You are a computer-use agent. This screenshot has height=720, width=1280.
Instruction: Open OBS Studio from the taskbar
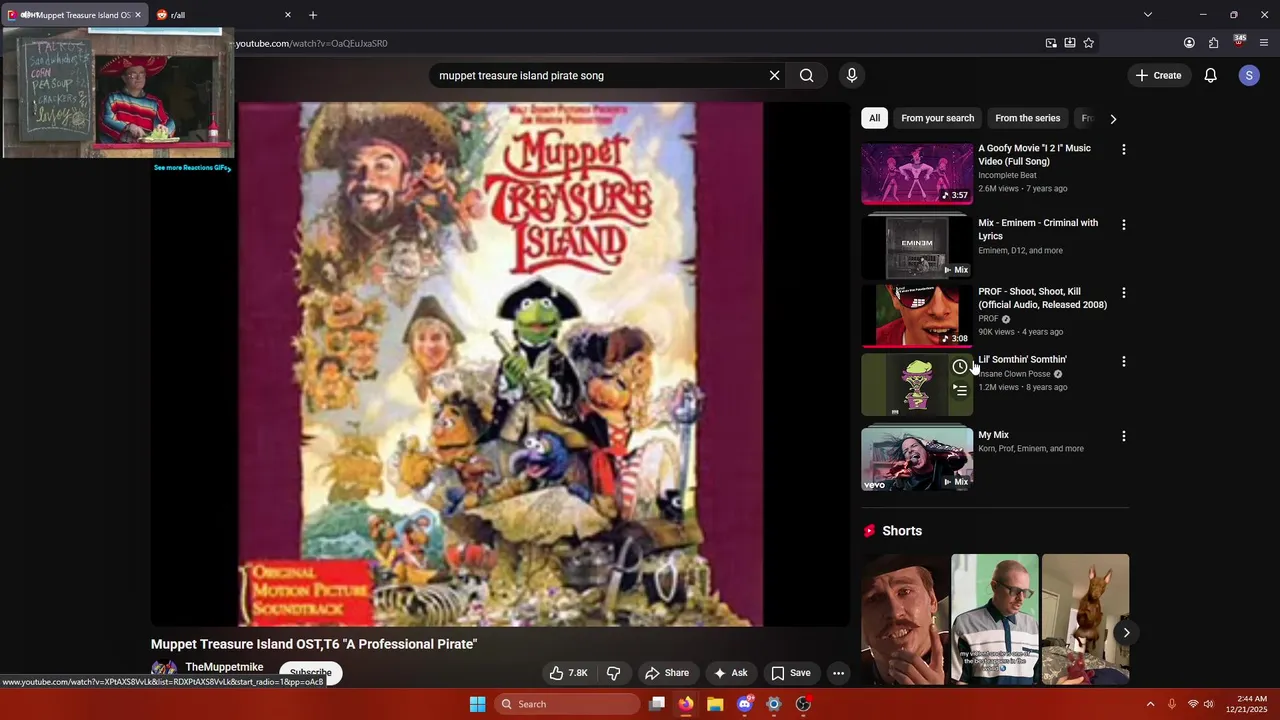pos(803,704)
